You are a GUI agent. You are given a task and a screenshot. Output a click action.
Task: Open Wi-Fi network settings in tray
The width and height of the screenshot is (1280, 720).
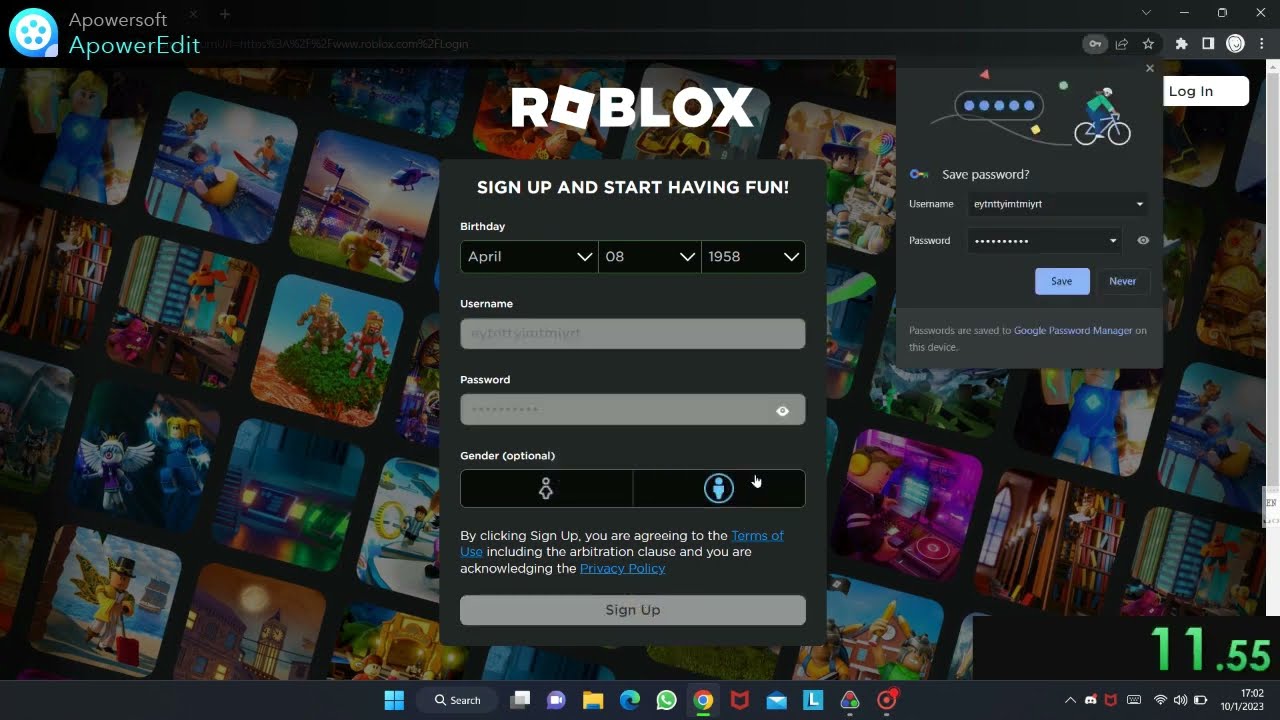1161,700
